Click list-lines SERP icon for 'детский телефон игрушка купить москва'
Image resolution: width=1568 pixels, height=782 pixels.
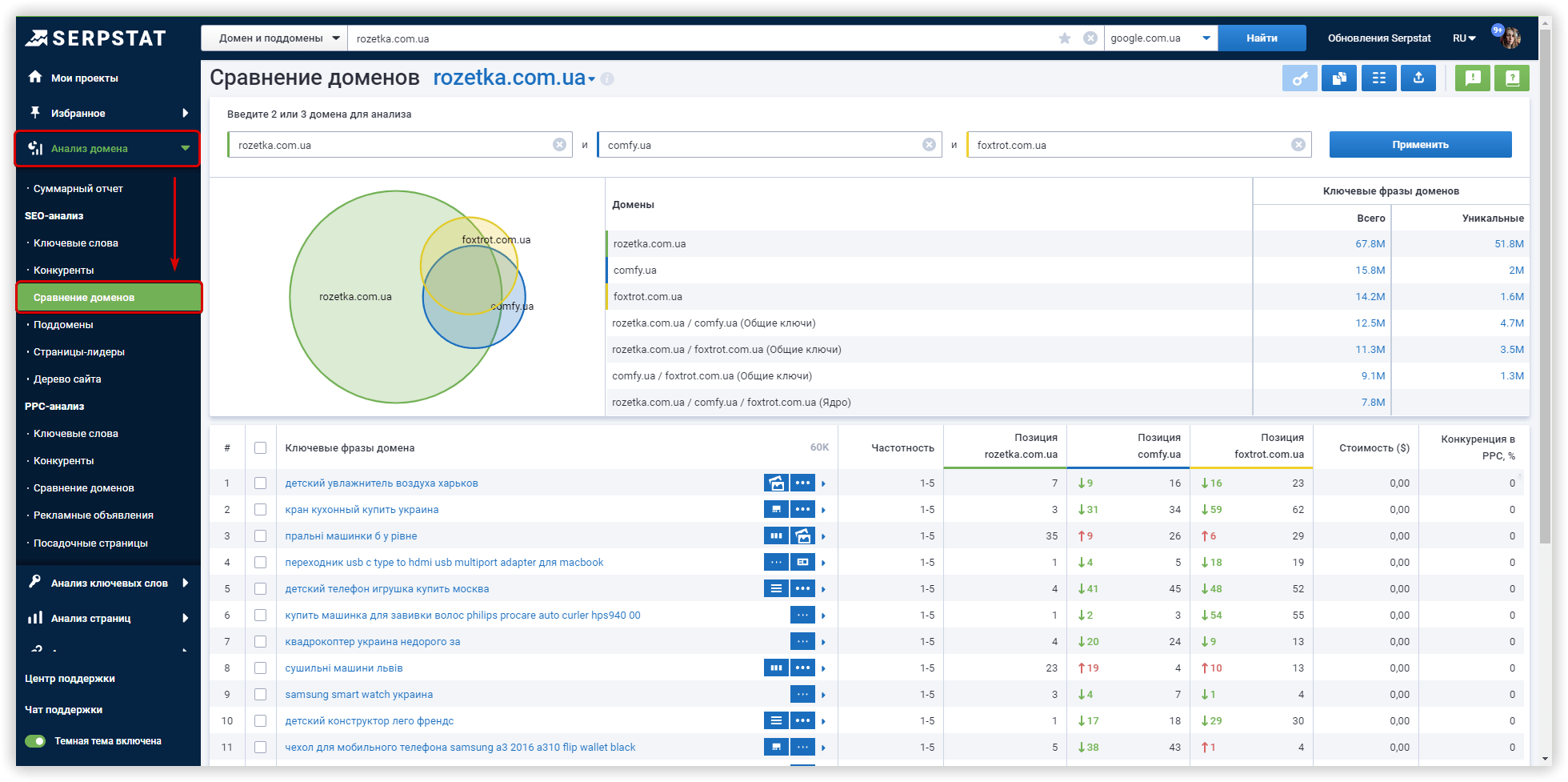pyautogui.click(x=776, y=589)
